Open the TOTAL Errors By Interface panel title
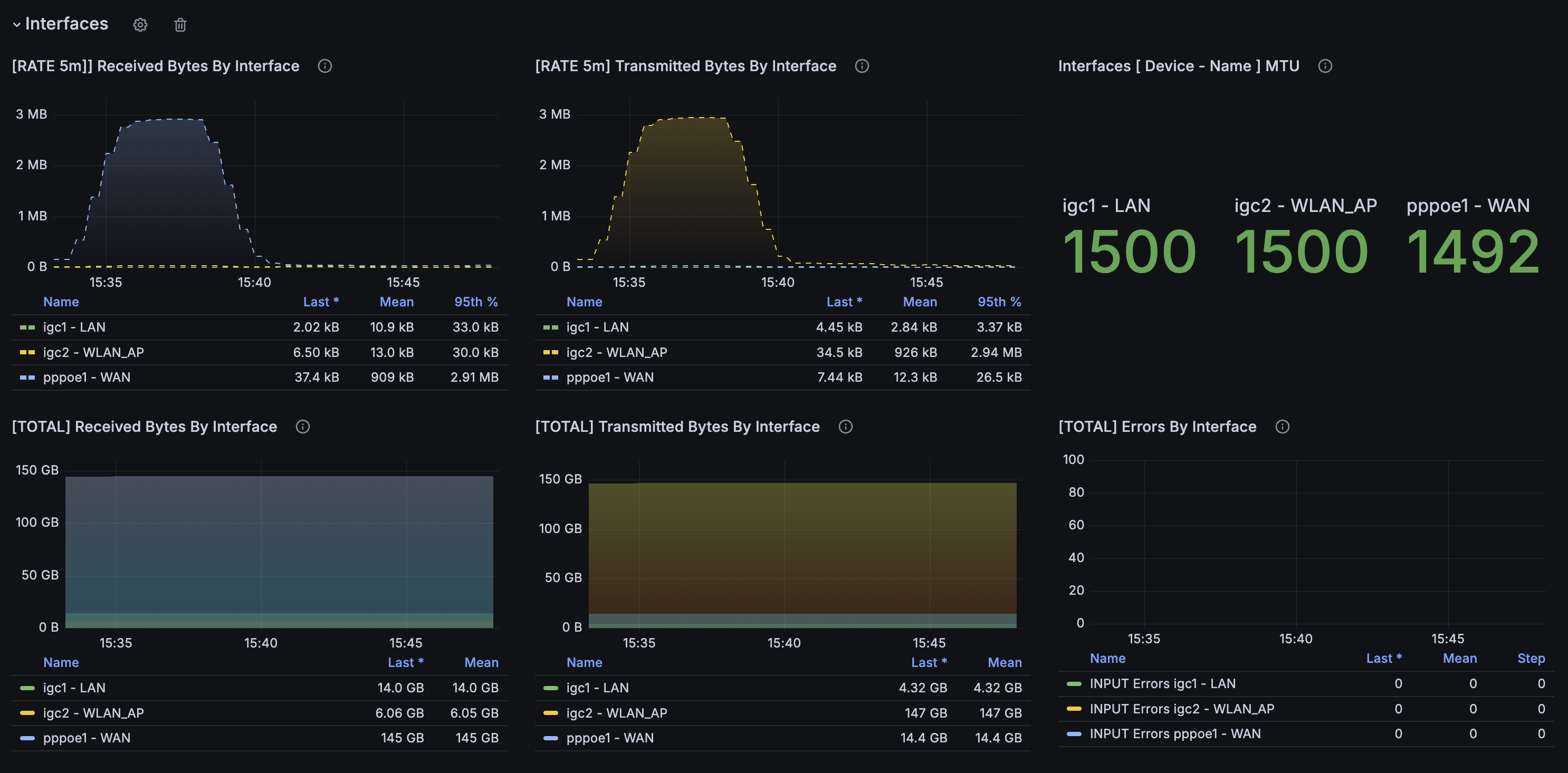Viewport: 1568px width, 773px height. point(1156,427)
